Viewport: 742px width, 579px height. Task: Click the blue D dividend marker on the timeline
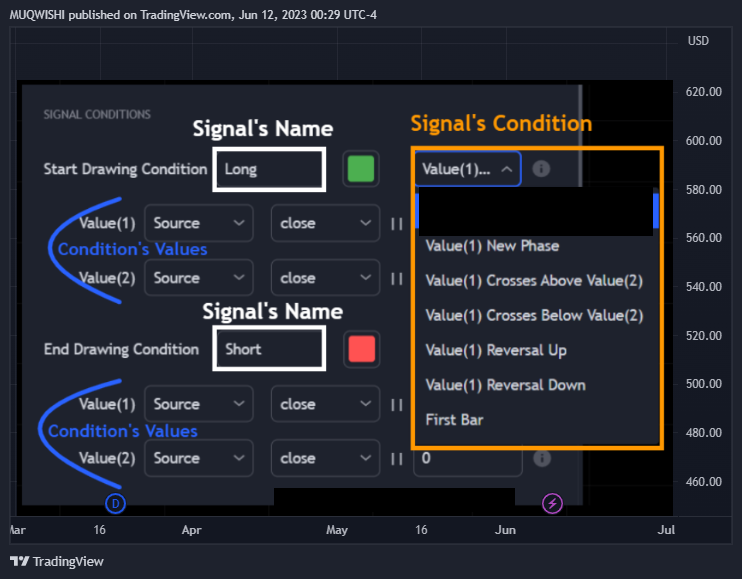click(x=115, y=504)
